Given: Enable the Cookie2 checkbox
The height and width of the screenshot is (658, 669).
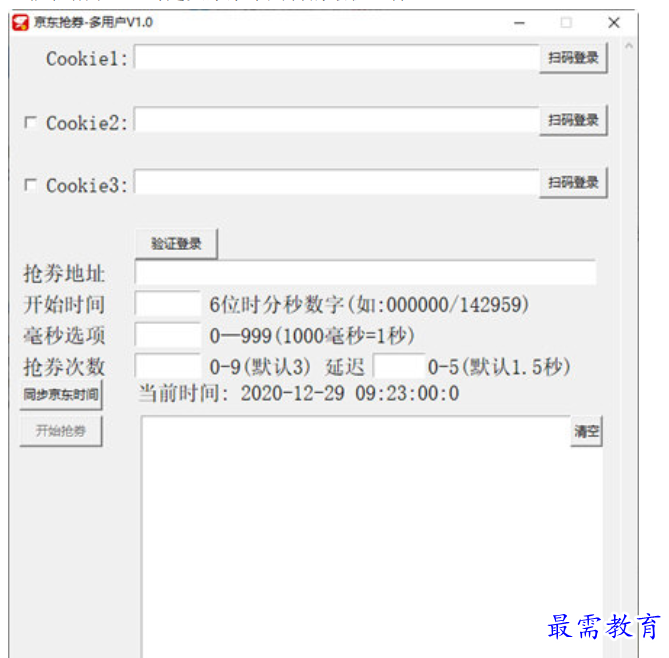Looking at the screenshot, I should coord(30,122).
